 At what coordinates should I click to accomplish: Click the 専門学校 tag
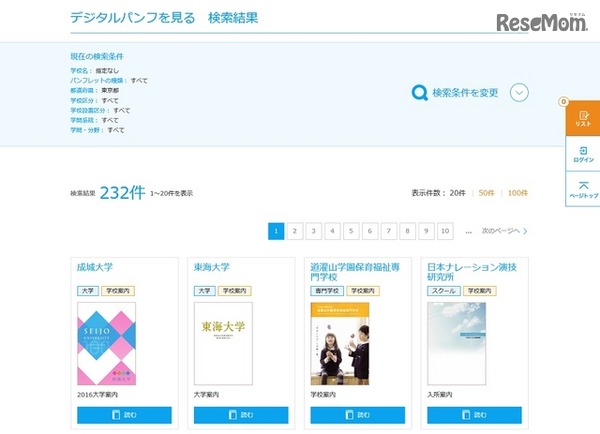click(327, 291)
